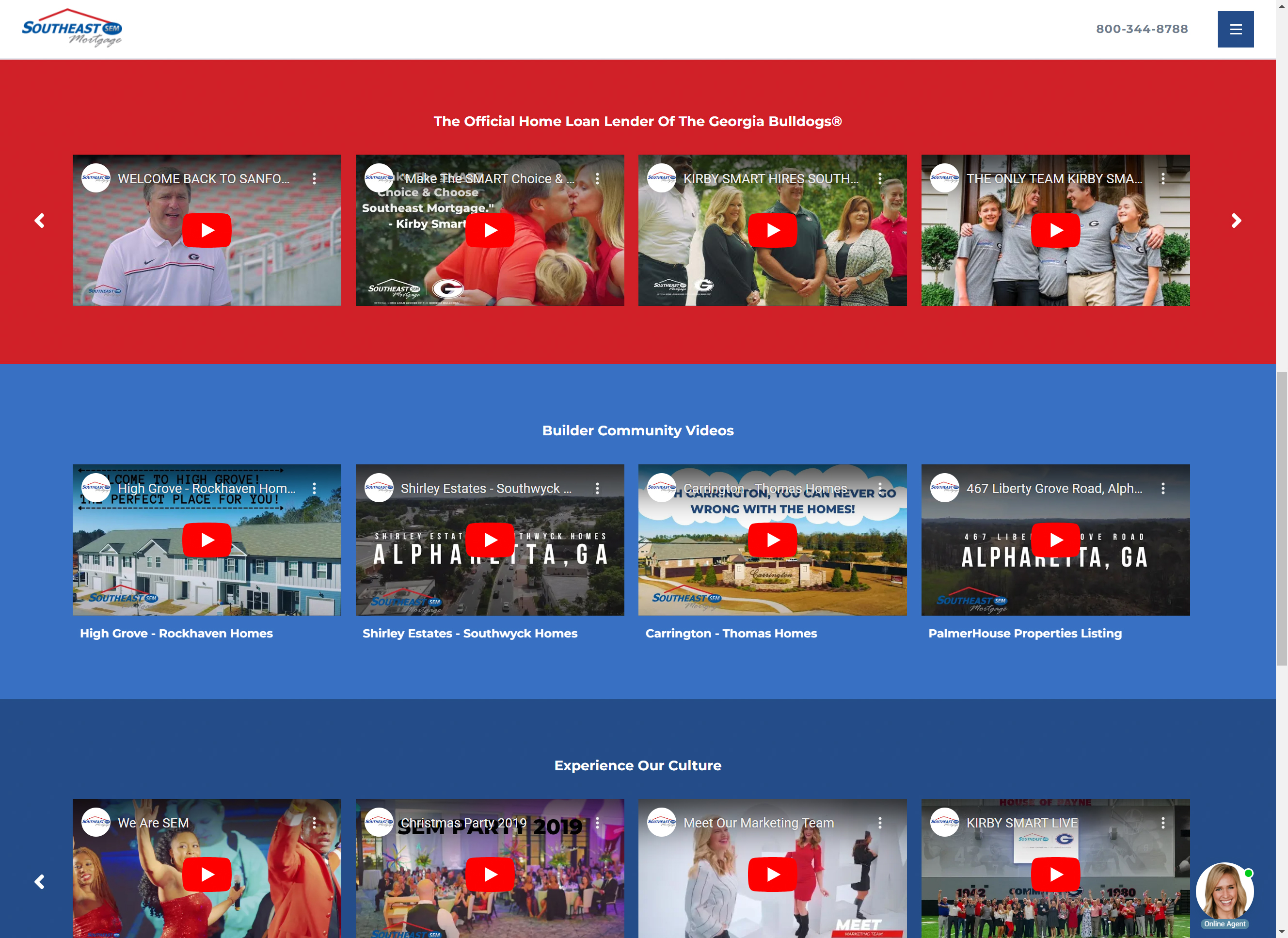The width and height of the screenshot is (1288, 938).
Task: Open the 'Meet Our Marketing Team' video title
Action: (759, 823)
